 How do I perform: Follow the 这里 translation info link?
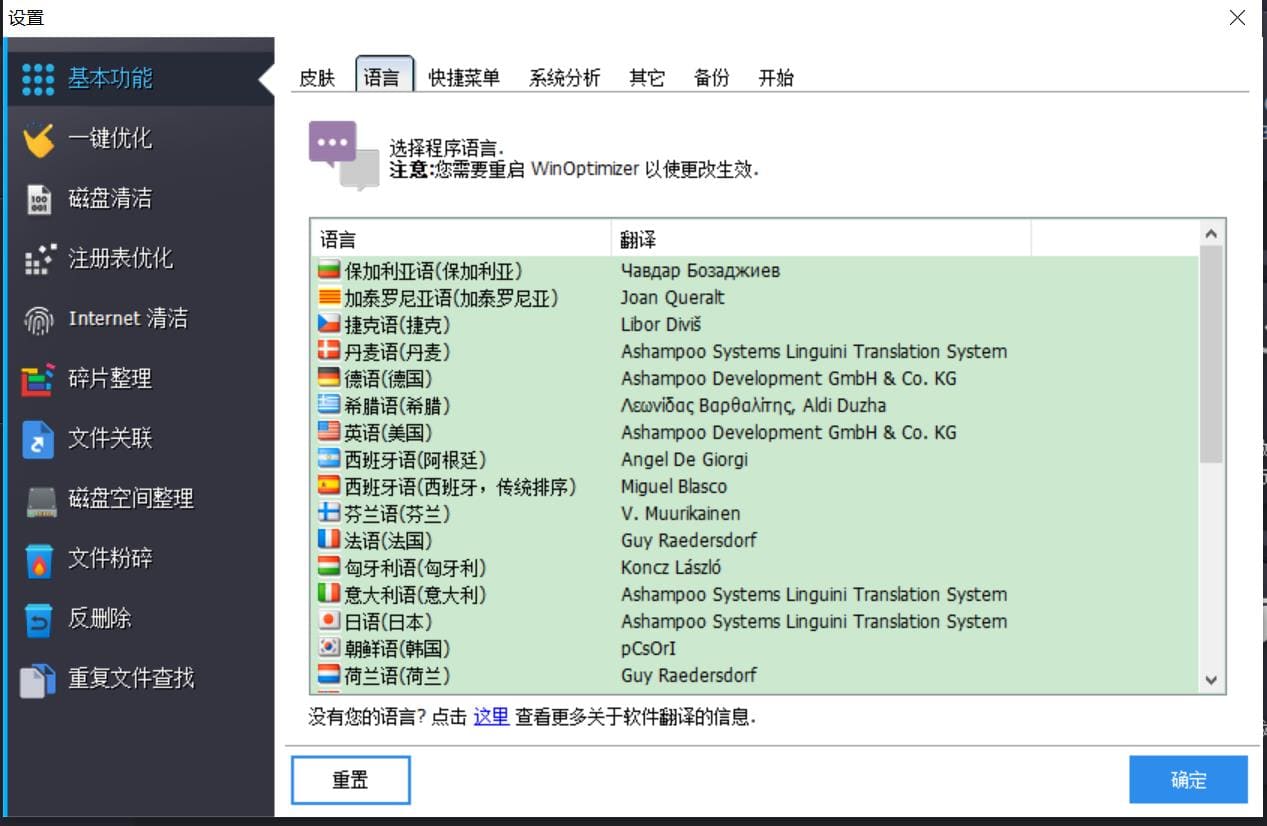click(x=491, y=717)
